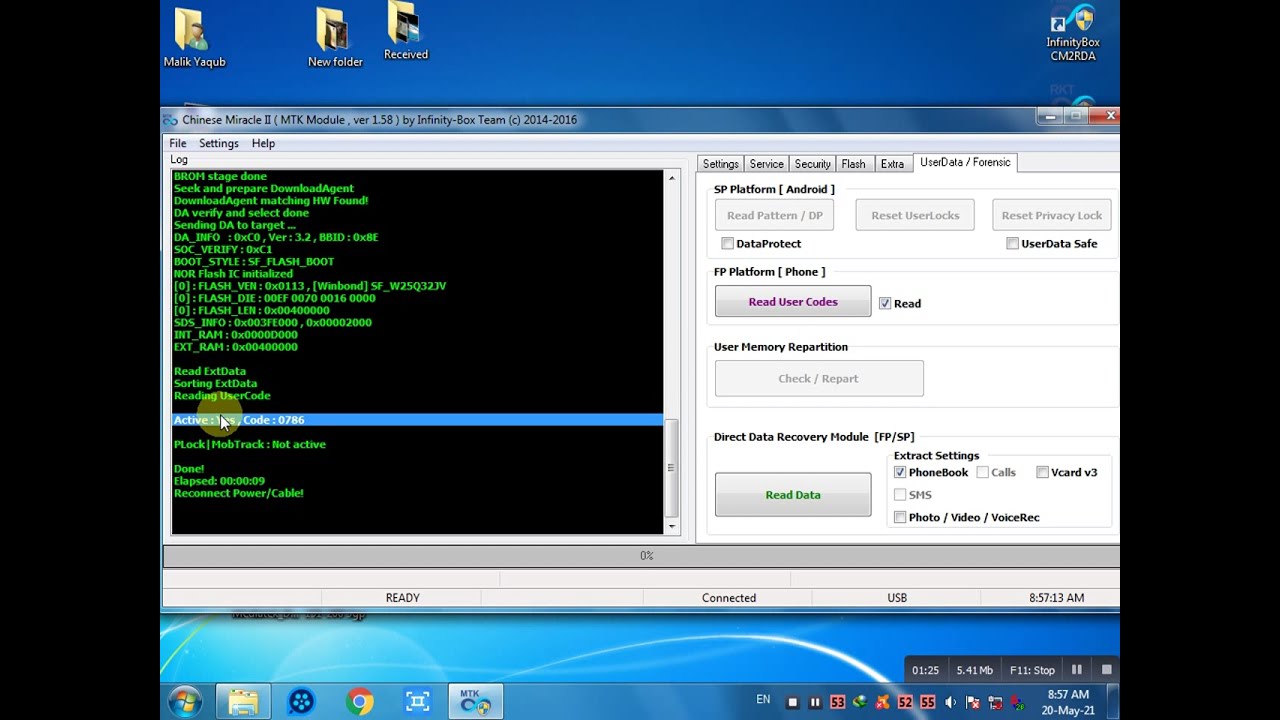Viewport: 1280px width, 720px height.
Task: Click the Reset Privacy Lock button
Action: pos(1052,215)
